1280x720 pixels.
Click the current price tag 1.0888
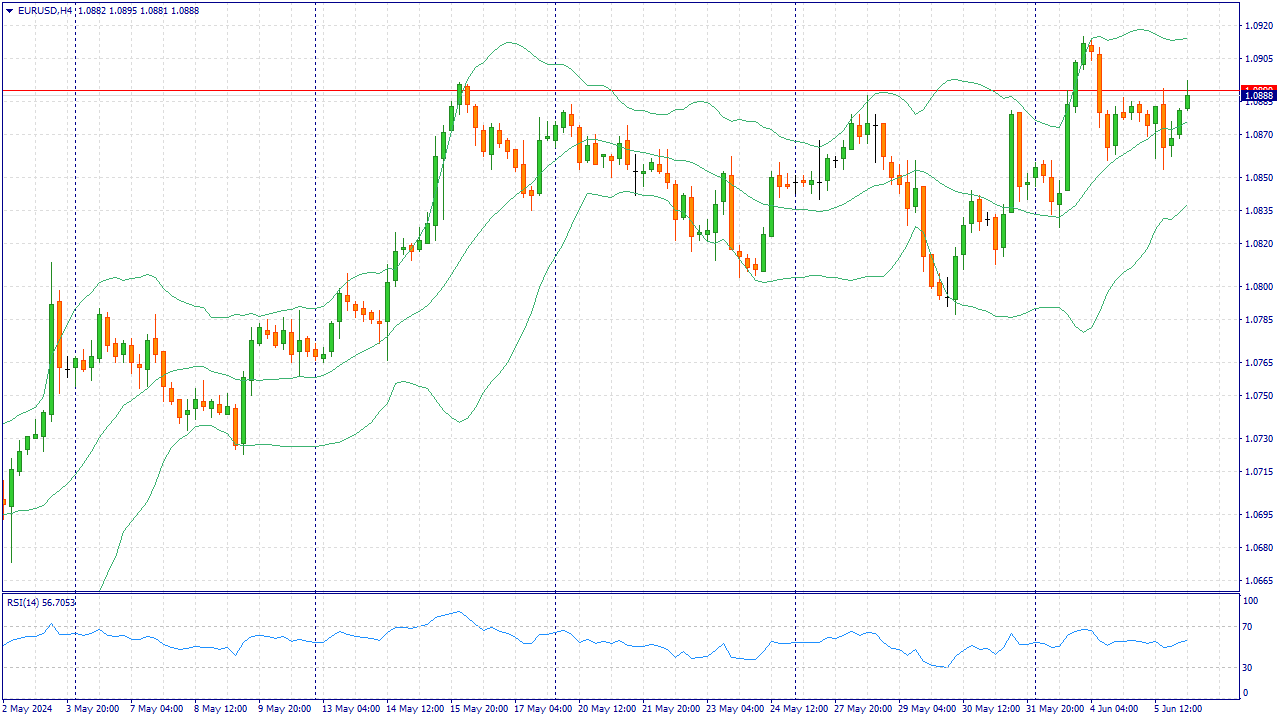tap(1256, 95)
